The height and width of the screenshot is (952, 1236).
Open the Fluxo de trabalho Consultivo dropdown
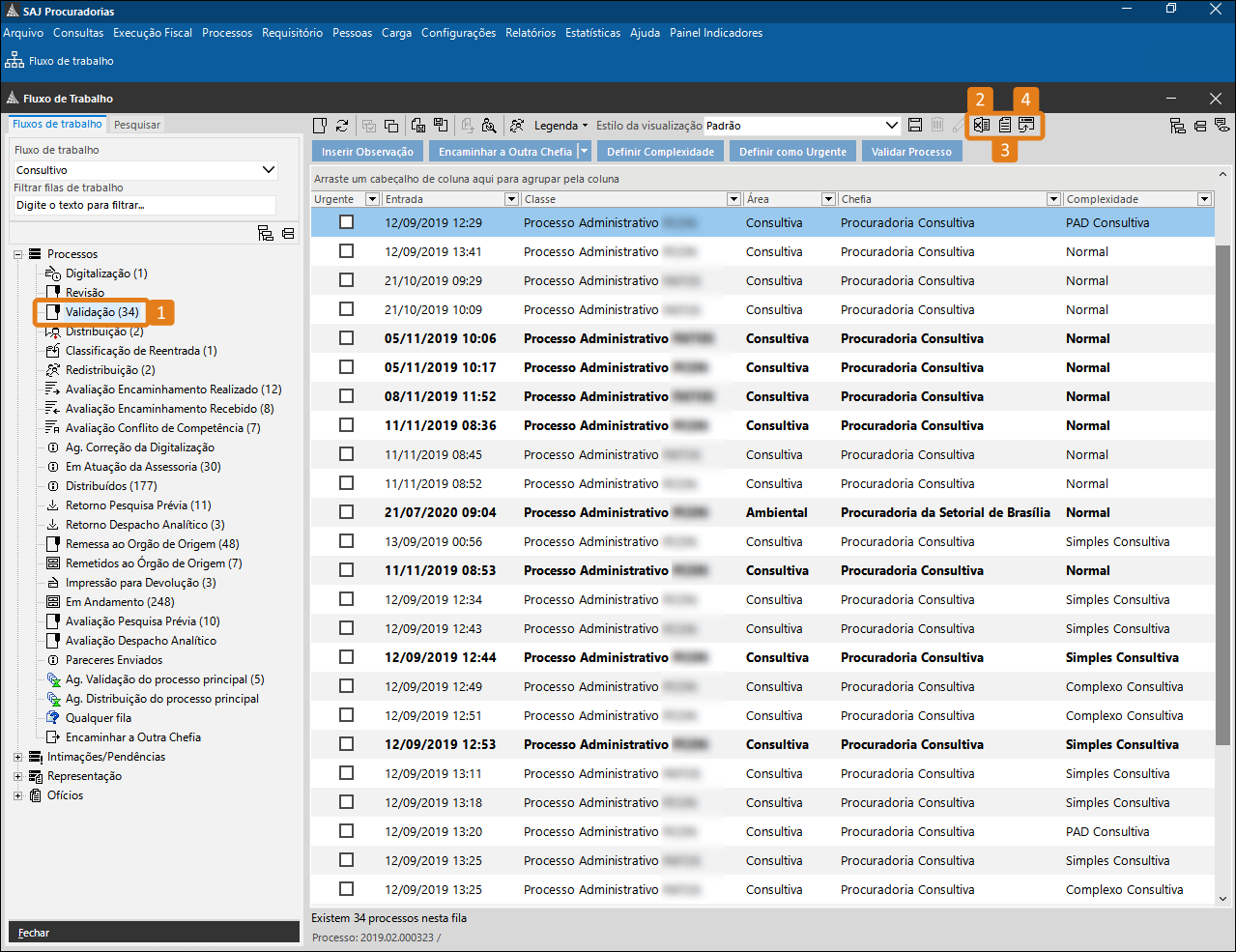pos(269,170)
